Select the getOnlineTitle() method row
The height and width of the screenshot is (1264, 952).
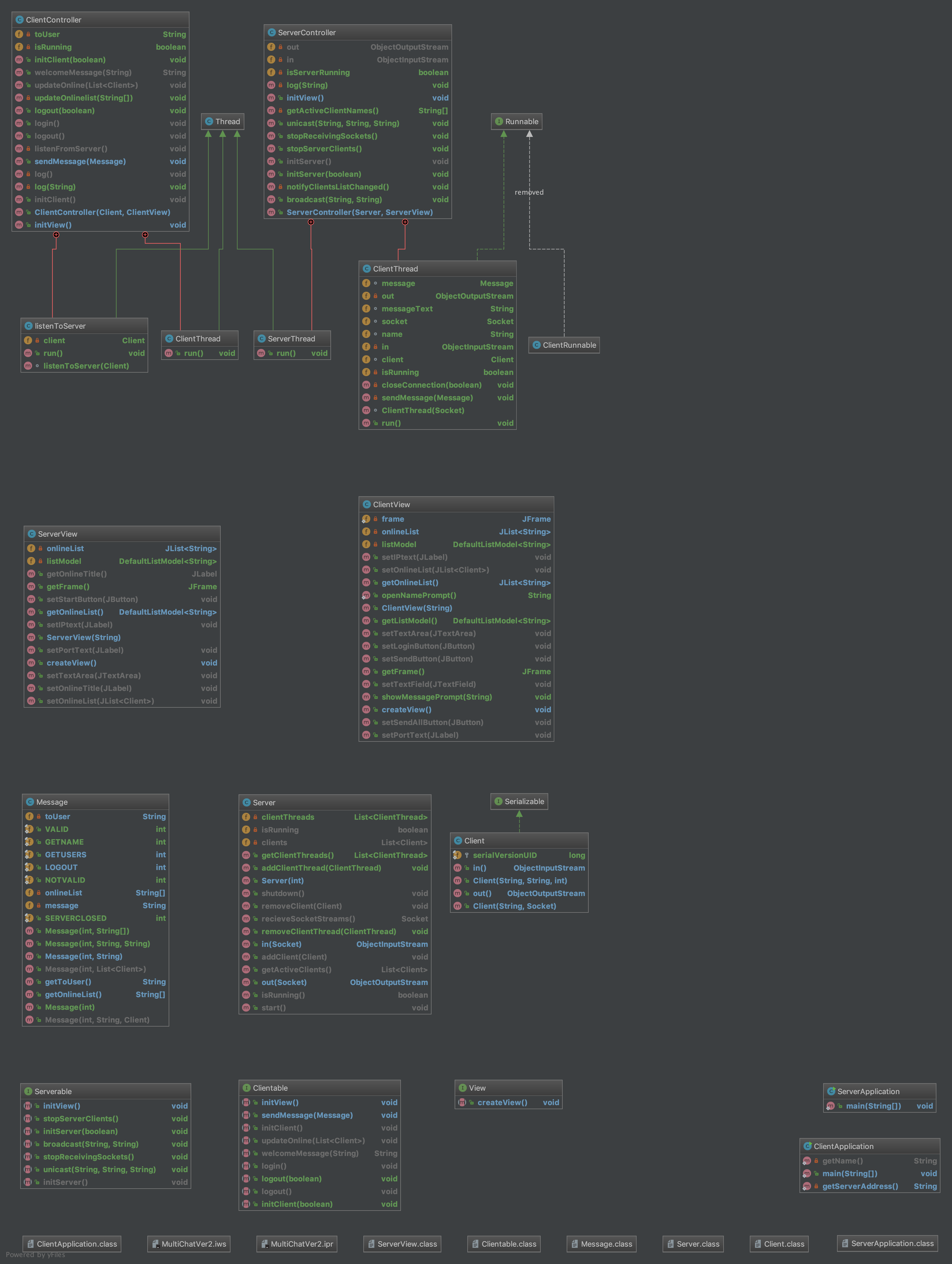[x=122, y=574]
